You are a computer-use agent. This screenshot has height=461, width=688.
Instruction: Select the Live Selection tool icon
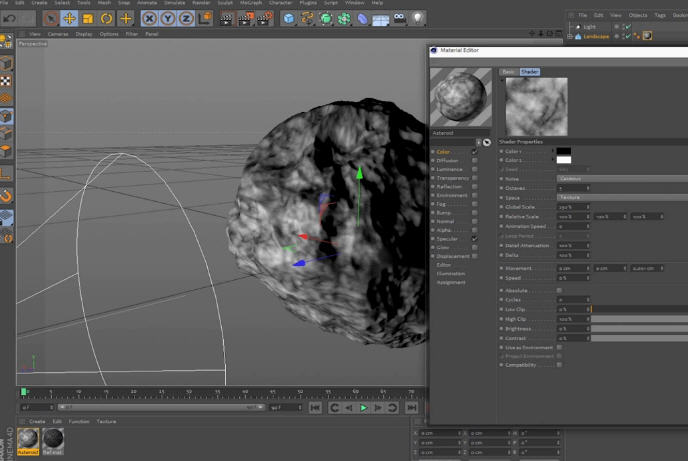(x=51, y=18)
